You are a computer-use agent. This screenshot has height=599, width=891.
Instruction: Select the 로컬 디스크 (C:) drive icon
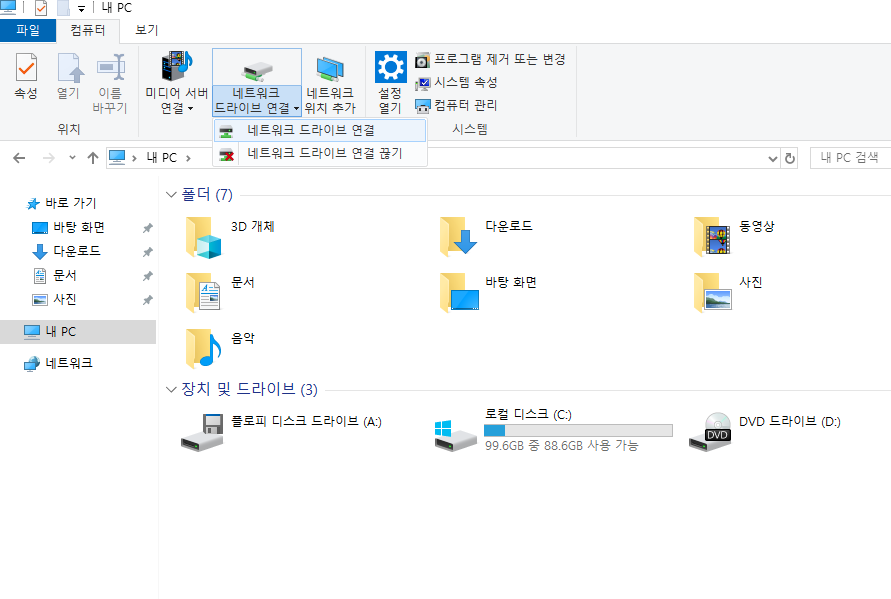pos(456,436)
